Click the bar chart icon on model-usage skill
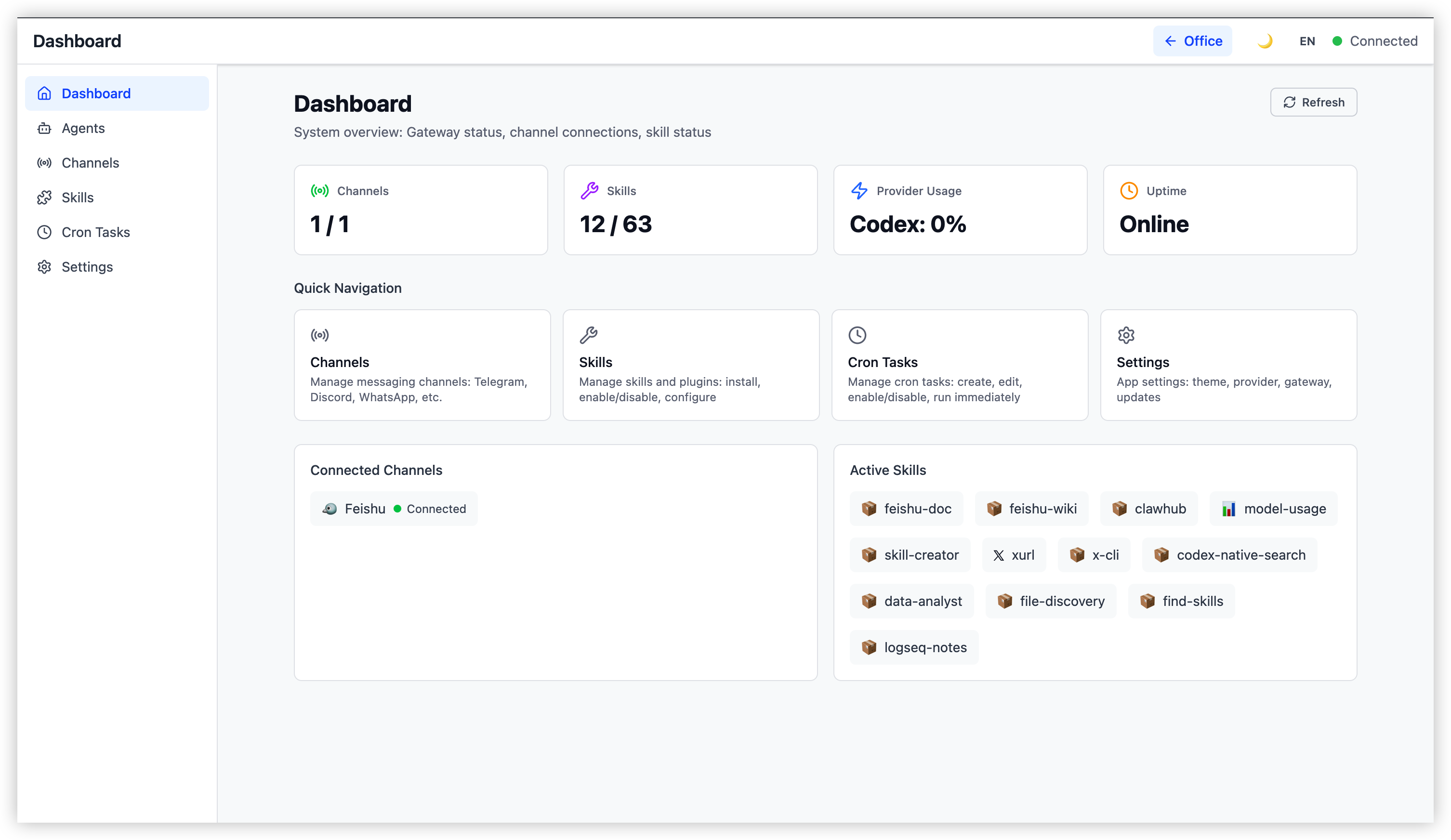Viewport: 1451px width, 840px height. click(1229, 508)
